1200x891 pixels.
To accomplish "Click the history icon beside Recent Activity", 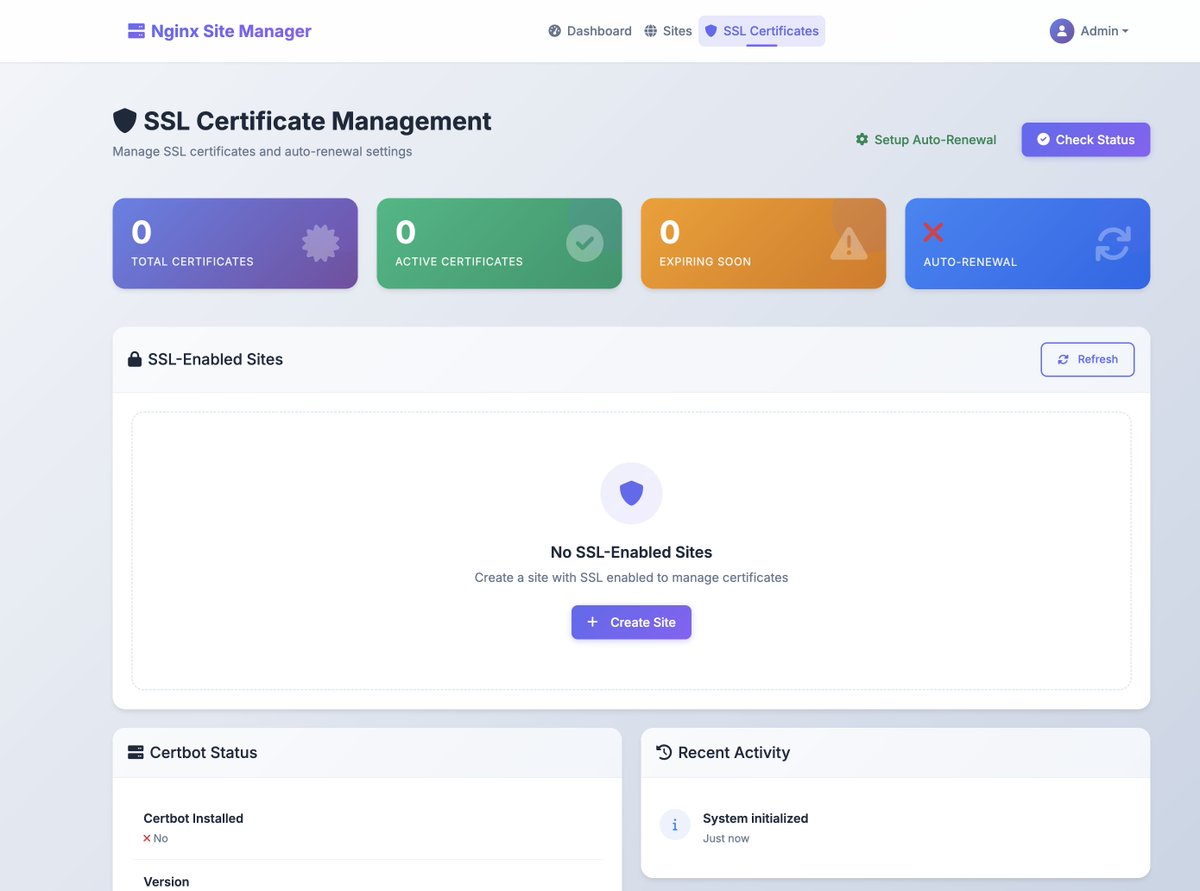I will pos(664,752).
